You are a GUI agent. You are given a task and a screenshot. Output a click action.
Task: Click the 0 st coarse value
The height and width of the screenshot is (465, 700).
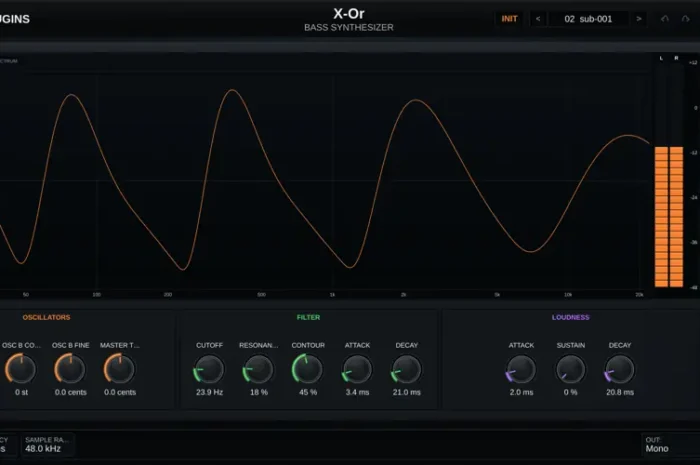[21, 392]
